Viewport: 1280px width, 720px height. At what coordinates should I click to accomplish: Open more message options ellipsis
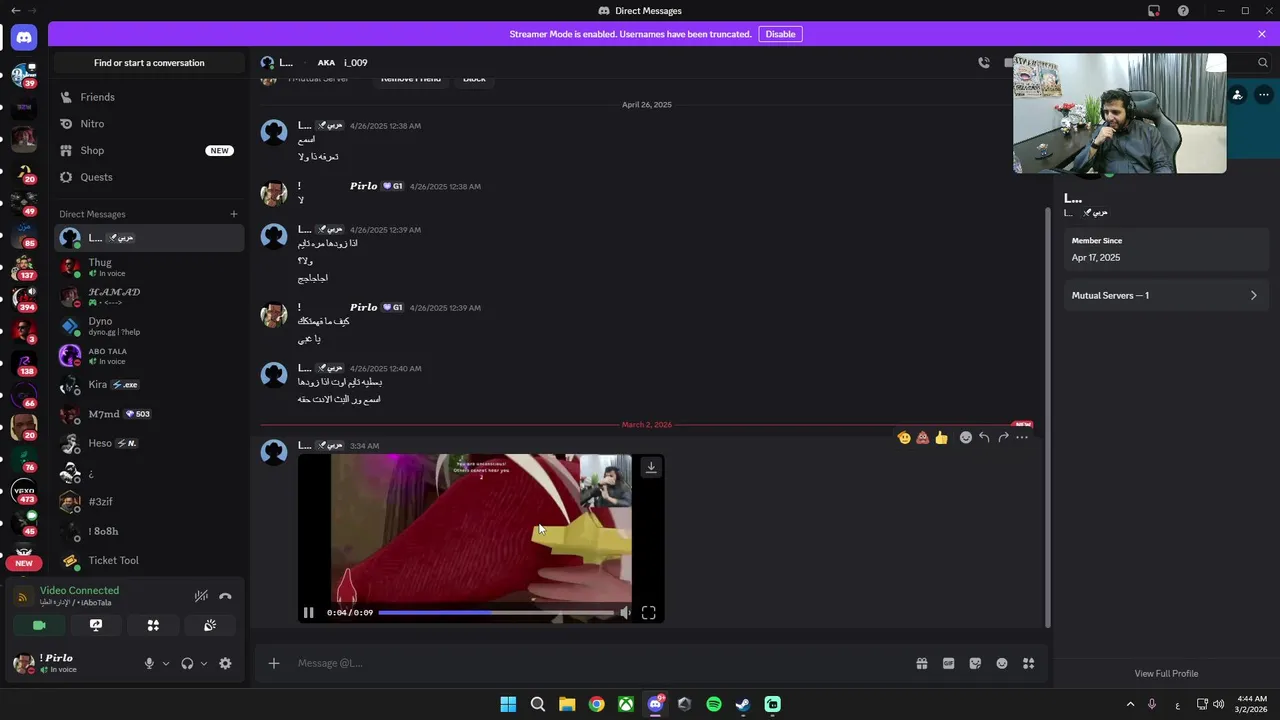(1022, 437)
